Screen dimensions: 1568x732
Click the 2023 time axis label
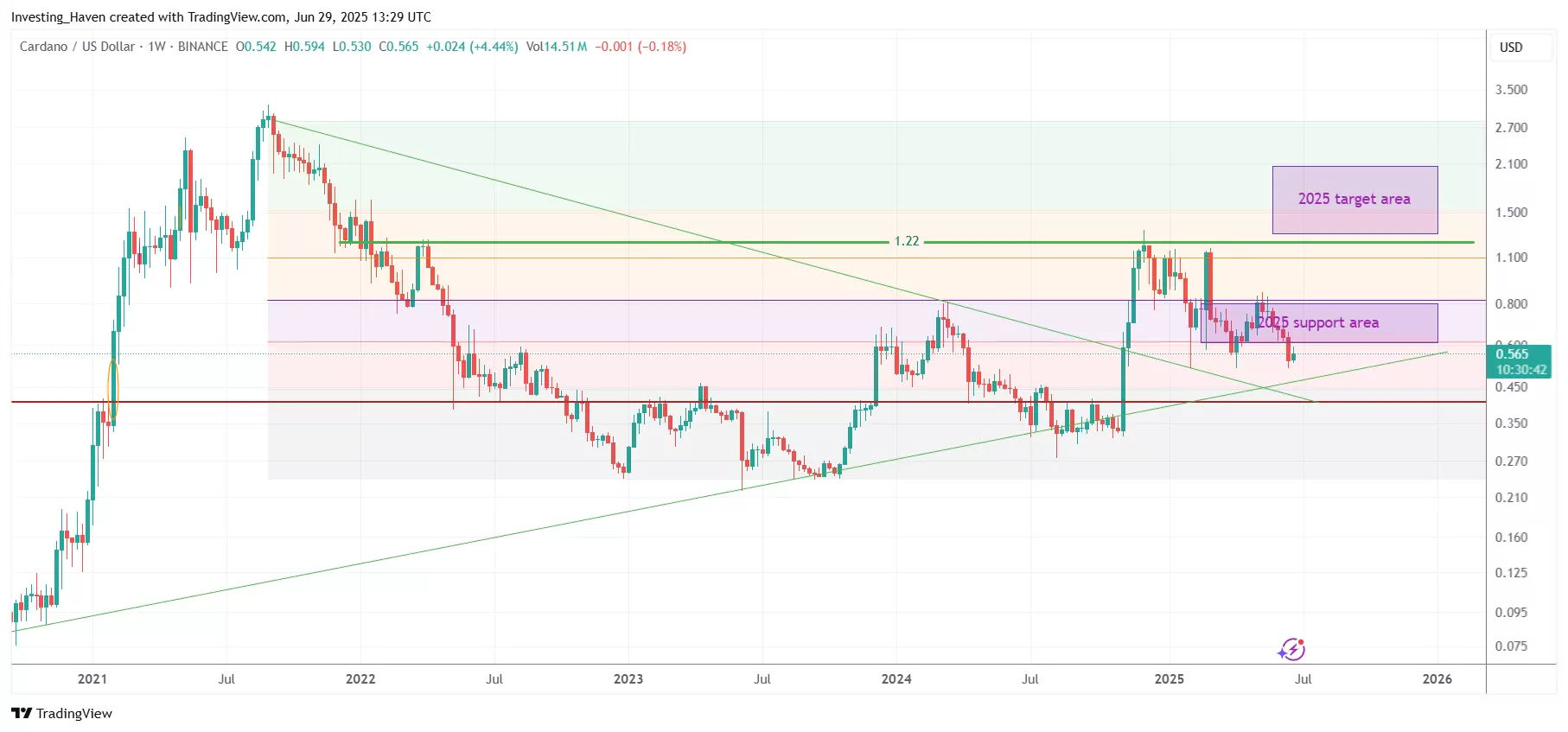628,679
